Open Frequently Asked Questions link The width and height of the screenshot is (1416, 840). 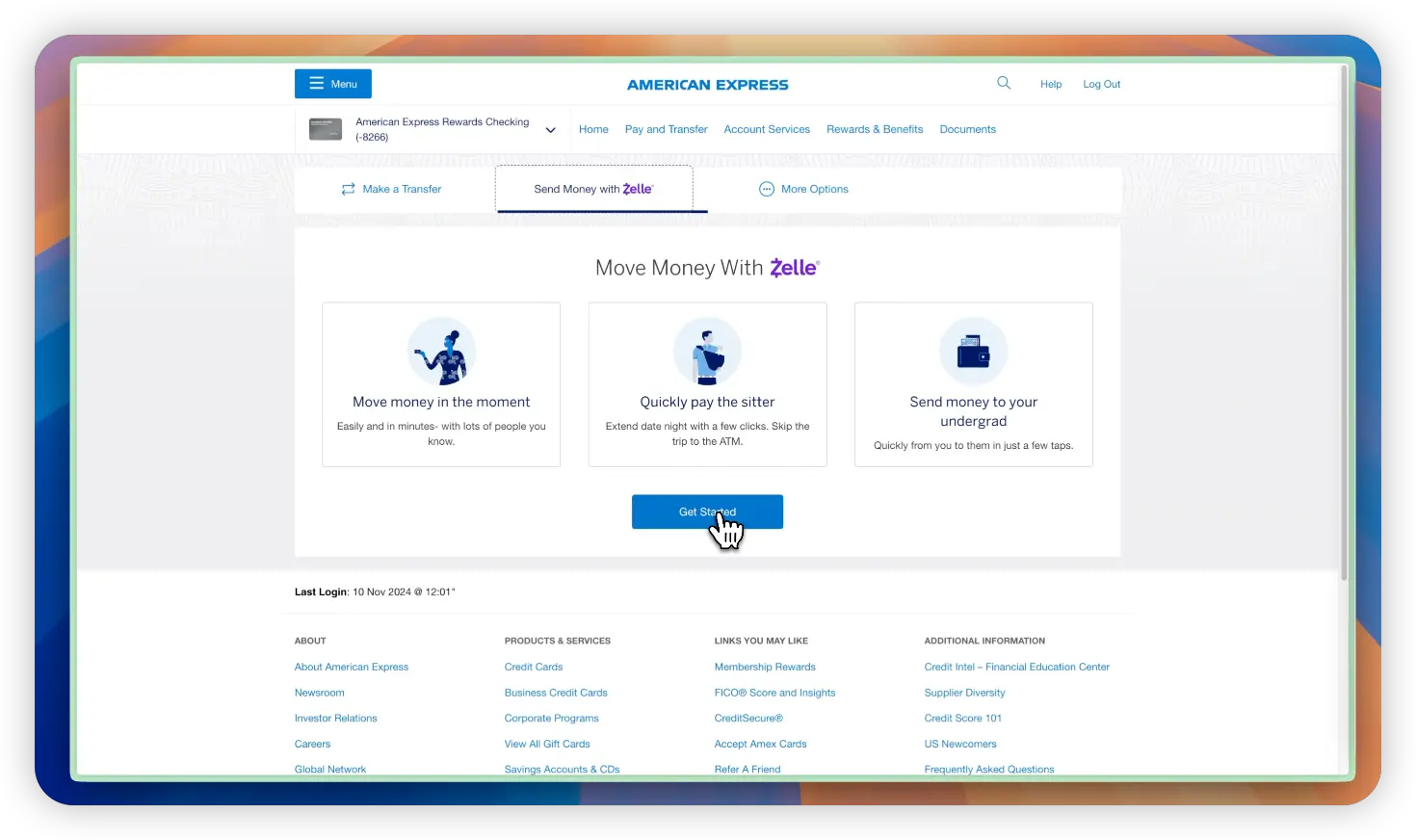(x=988, y=769)
